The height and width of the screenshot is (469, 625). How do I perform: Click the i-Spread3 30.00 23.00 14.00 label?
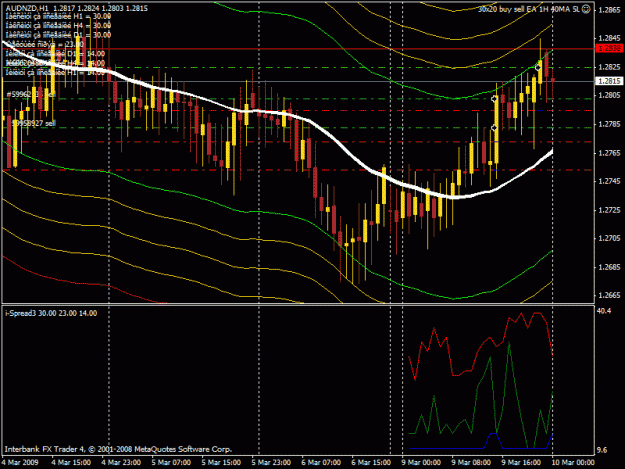point(51,313)
